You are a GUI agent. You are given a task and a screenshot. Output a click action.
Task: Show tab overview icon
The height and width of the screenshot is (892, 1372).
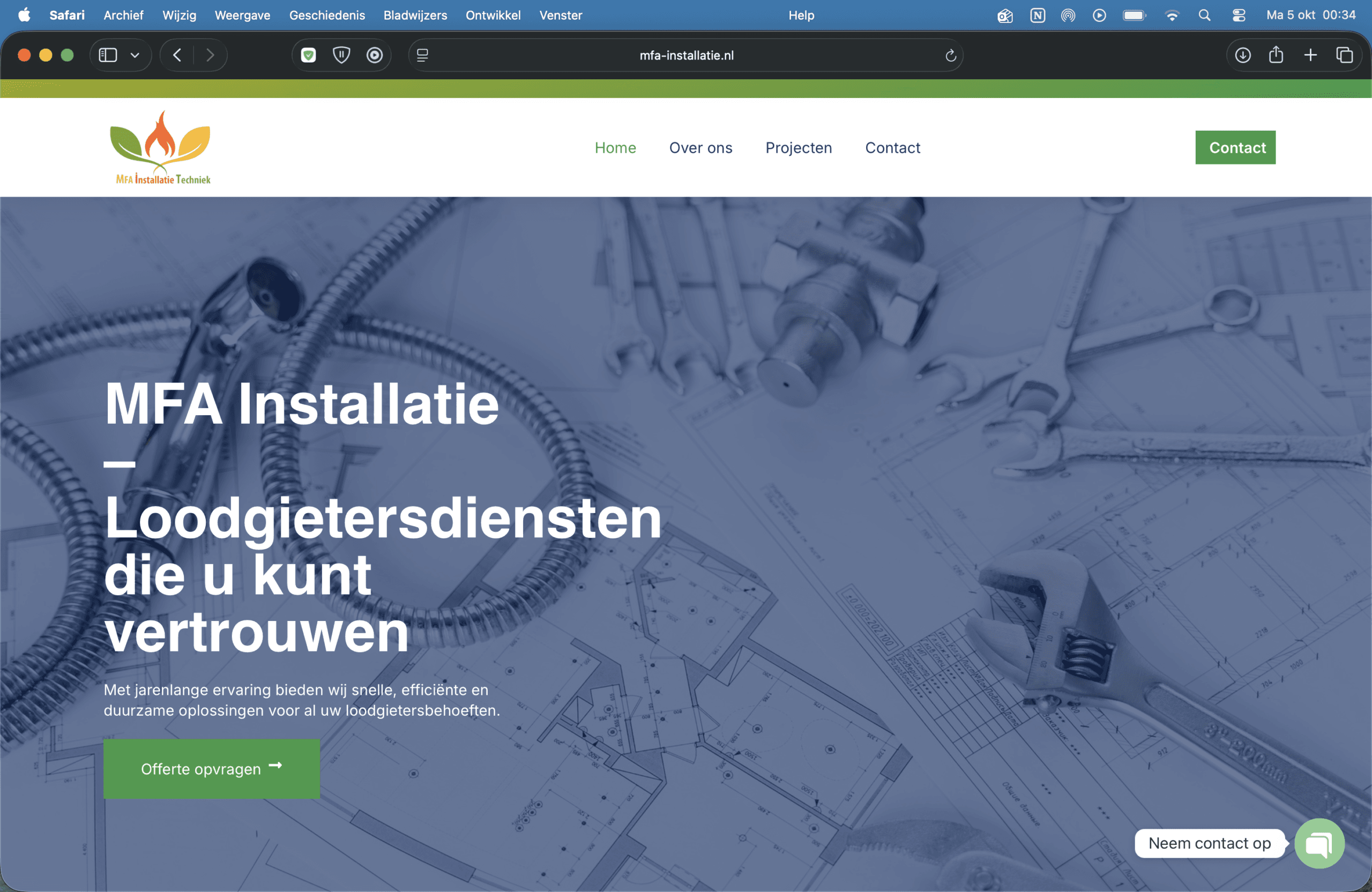[x=1344, y=55]
